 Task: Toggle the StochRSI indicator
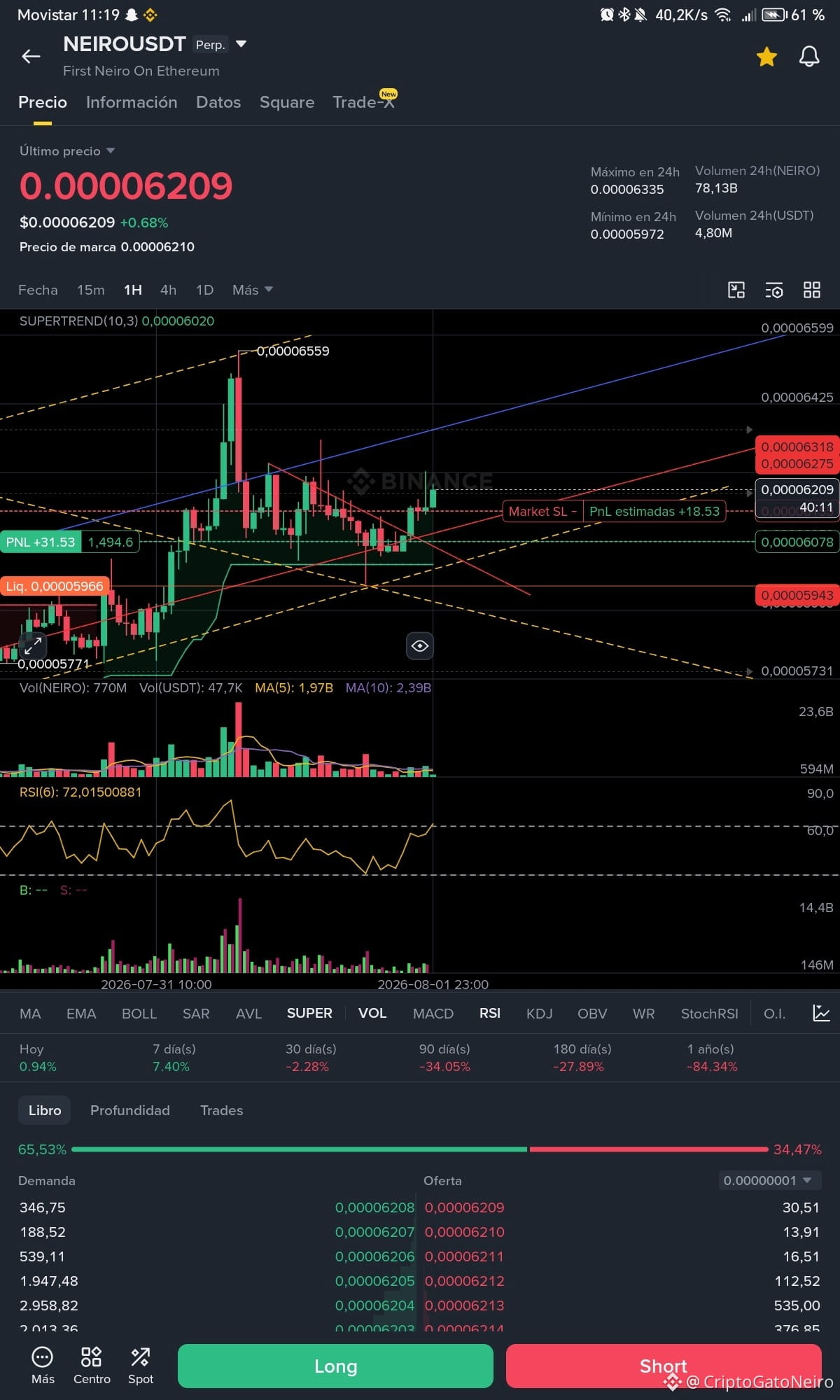[x=710, y=1014]
